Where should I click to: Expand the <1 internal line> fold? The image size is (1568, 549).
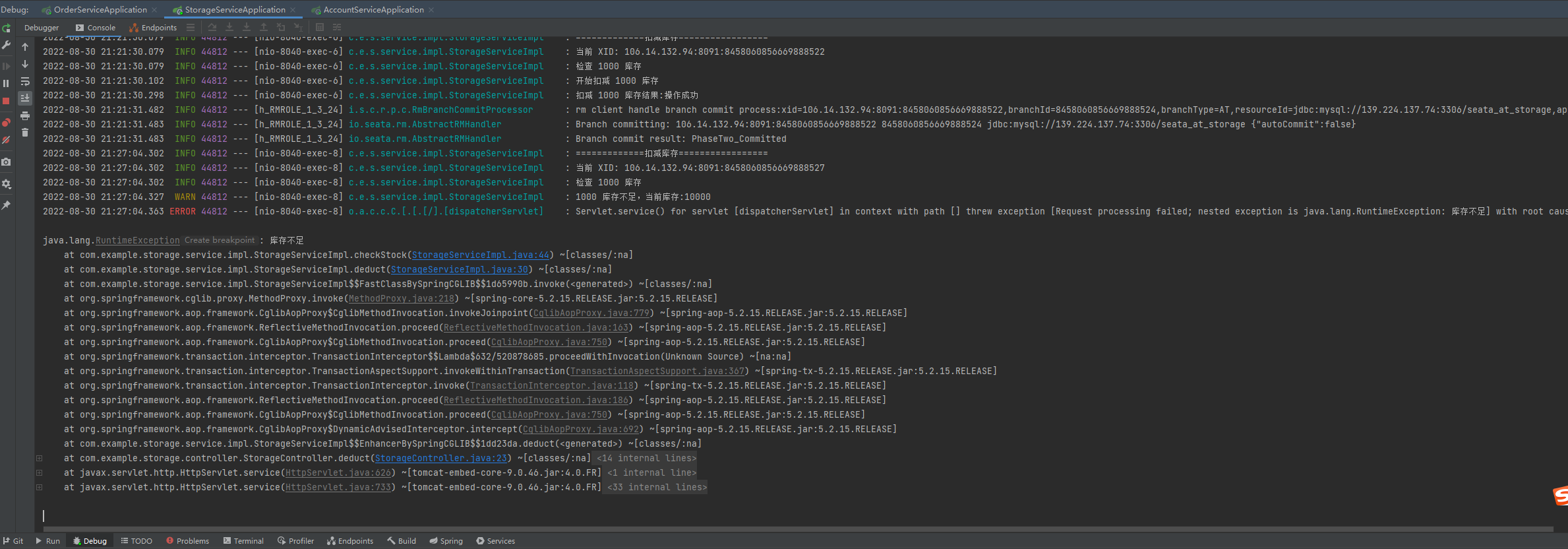tap(651, 472)
